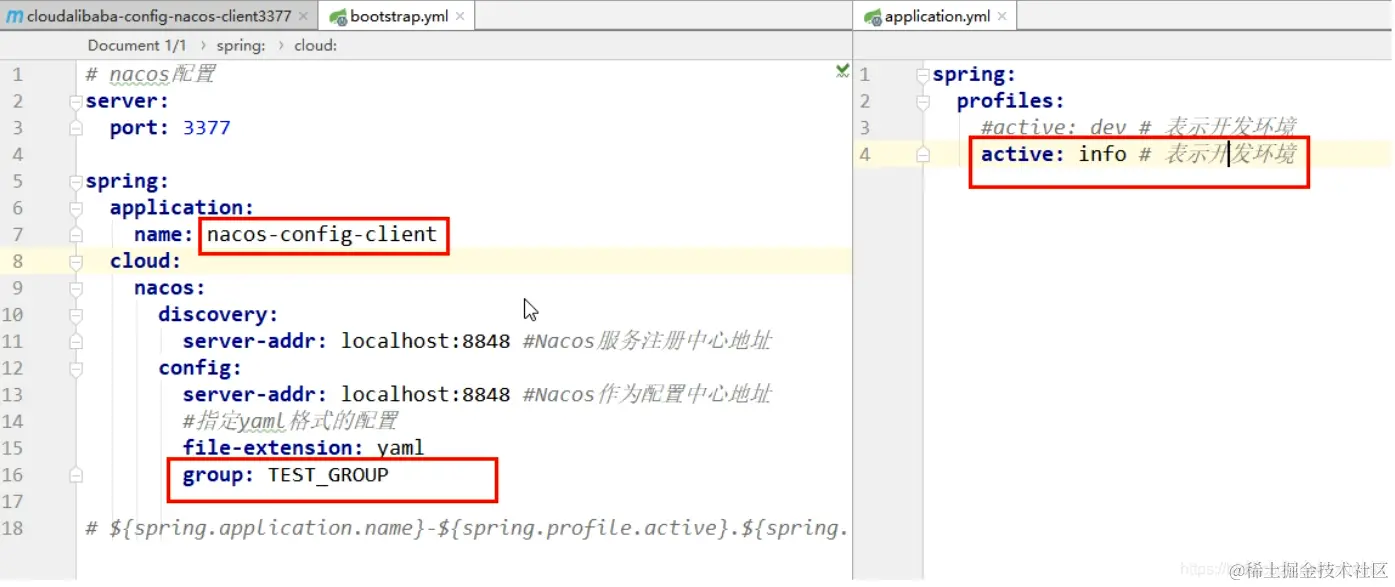Select the application.yml editor tab
This screenshot has width=1395, height=587.
(x=936, y=16)
